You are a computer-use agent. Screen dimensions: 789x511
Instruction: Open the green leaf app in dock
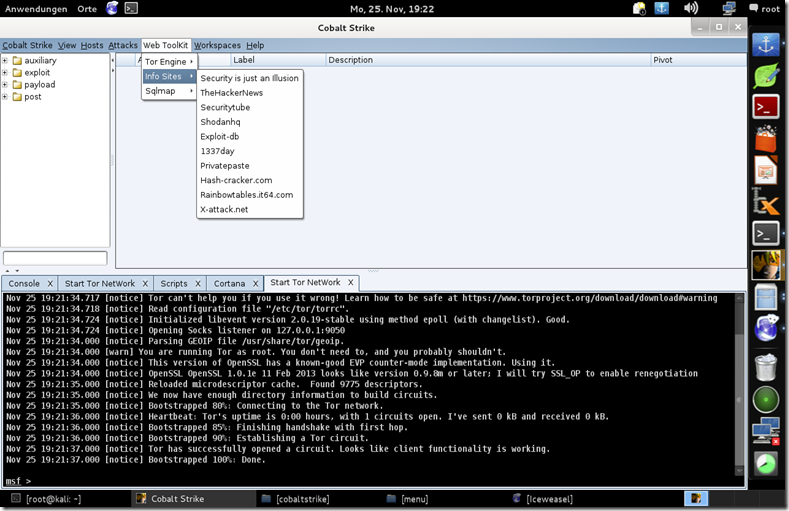tap(765, 76)
